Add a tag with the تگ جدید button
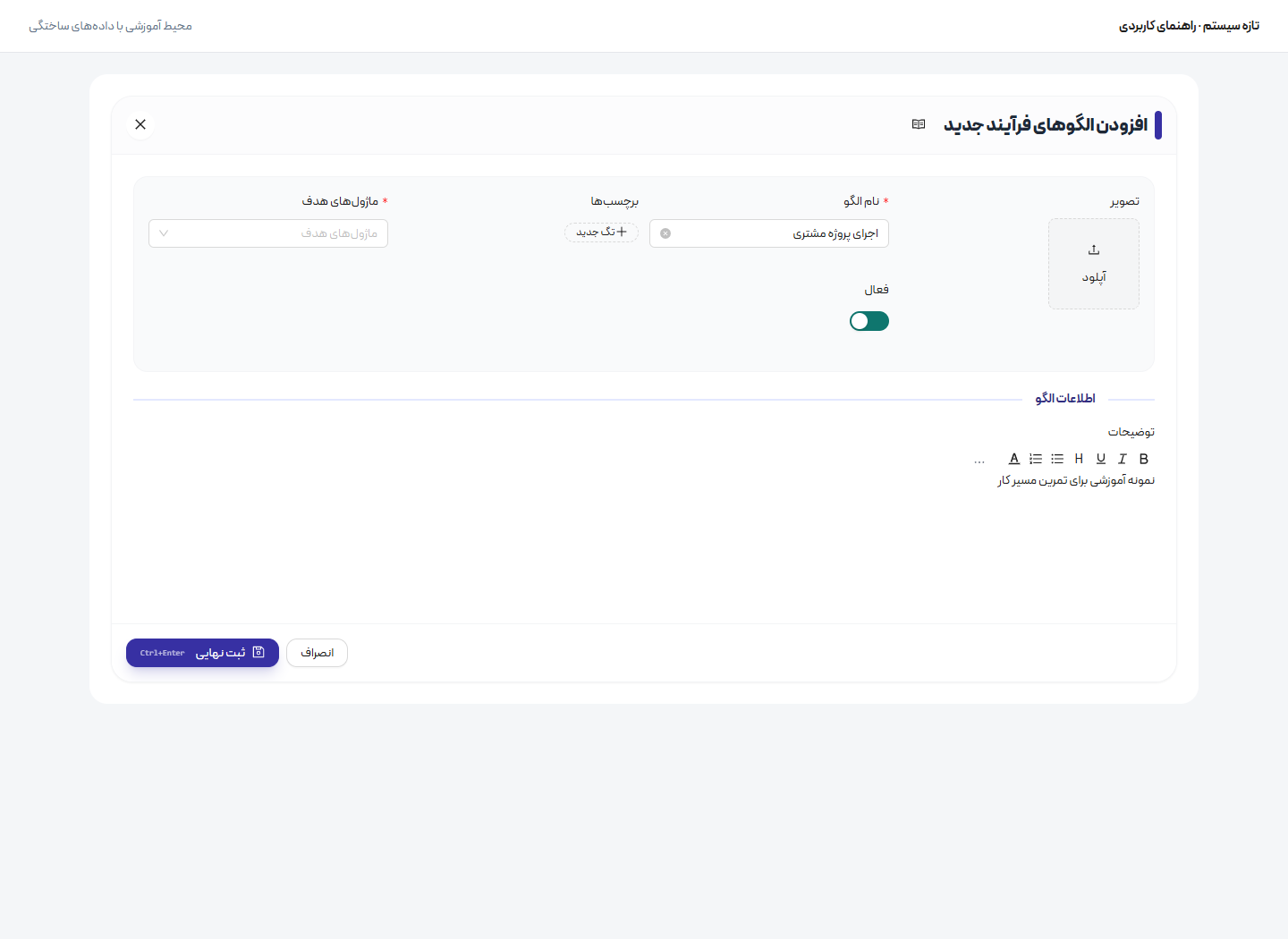 (x=601, y=233)
